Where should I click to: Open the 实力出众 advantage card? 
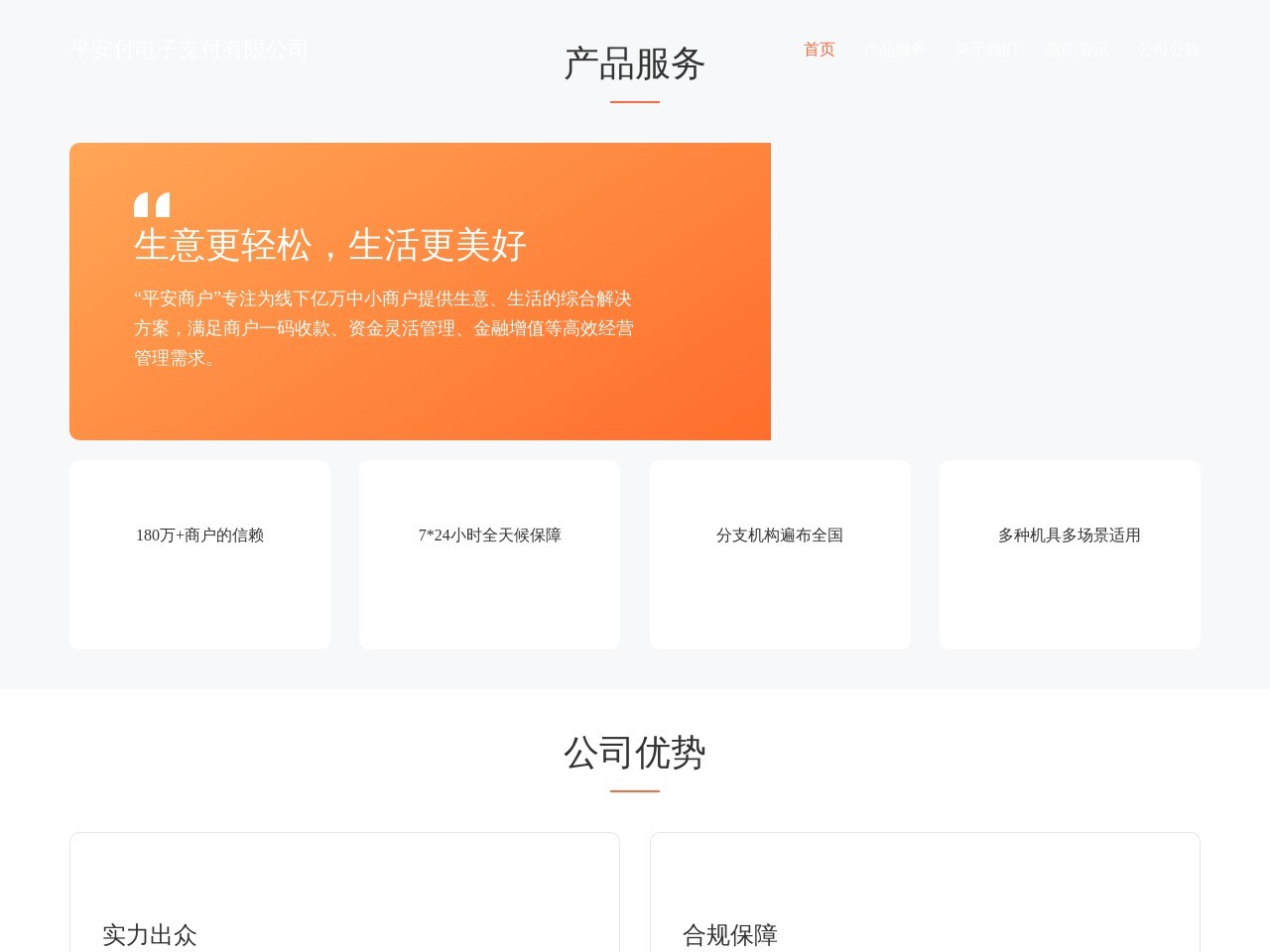344,892
